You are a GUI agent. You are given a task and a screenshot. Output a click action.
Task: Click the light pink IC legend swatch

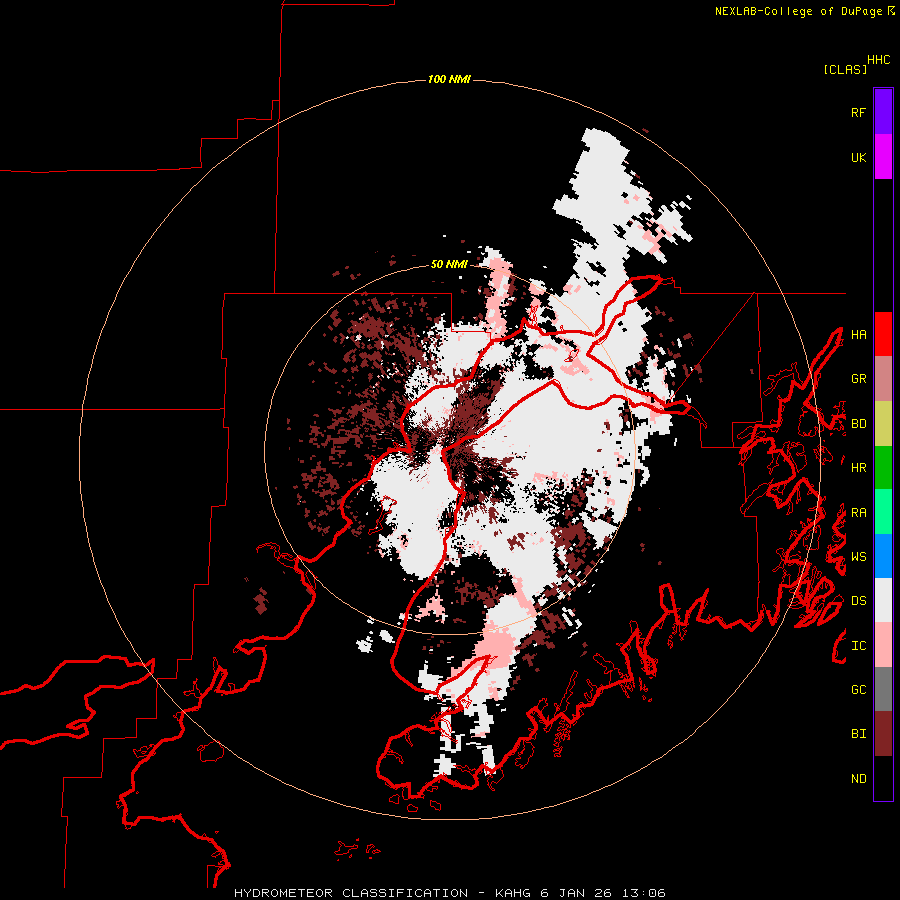click(x=883, y=645)
